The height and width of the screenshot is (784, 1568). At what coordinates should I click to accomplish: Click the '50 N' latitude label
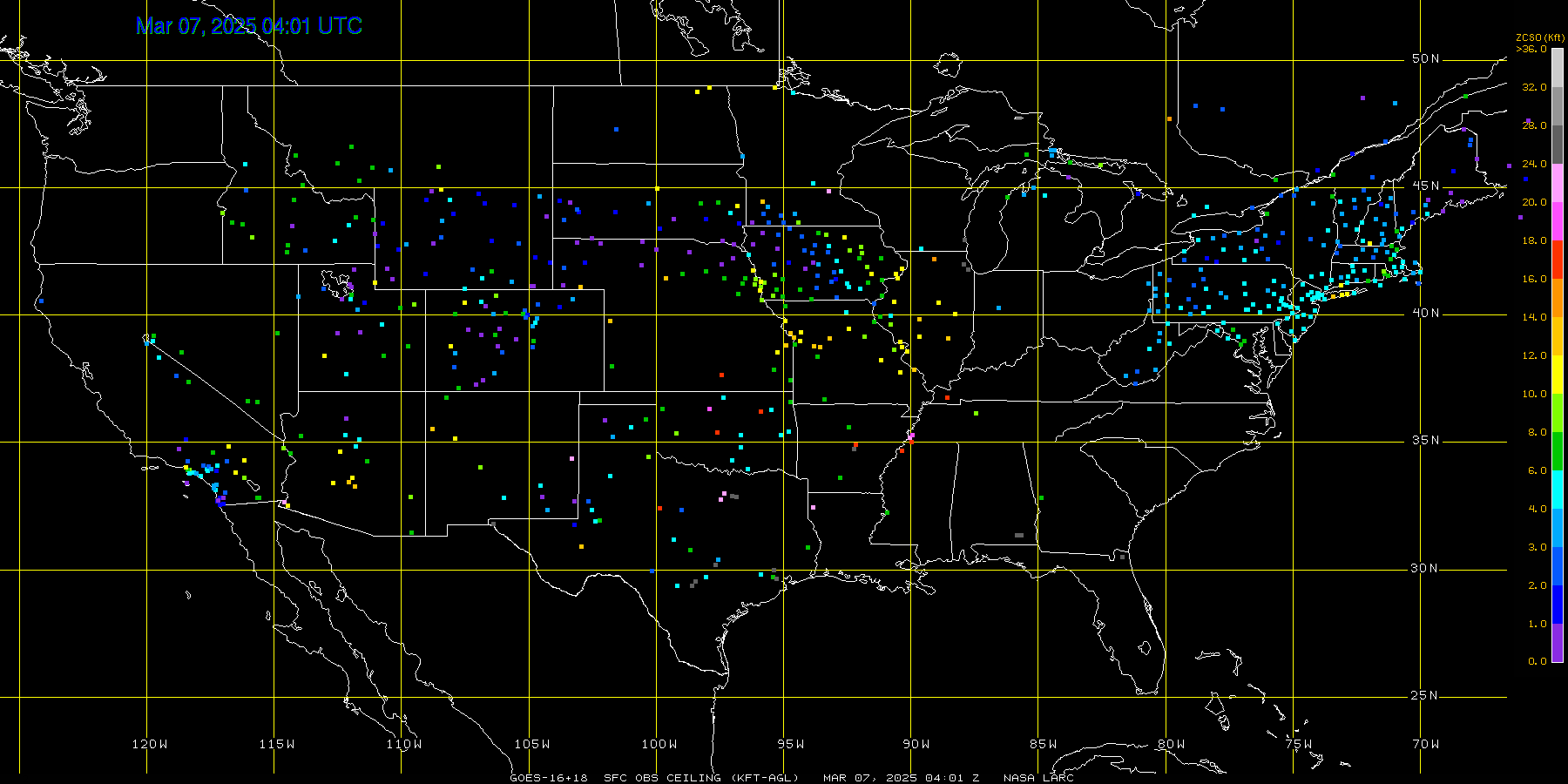pos(1426,58)
